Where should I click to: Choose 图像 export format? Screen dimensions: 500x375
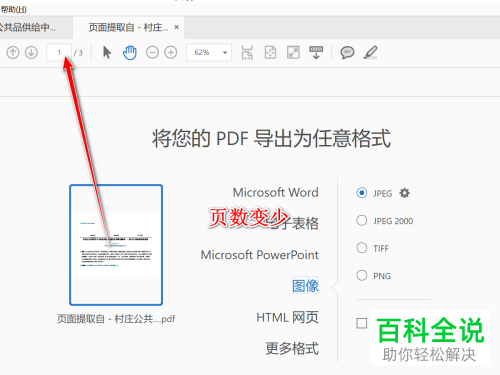pyautogui.click(x=305, y=286)
